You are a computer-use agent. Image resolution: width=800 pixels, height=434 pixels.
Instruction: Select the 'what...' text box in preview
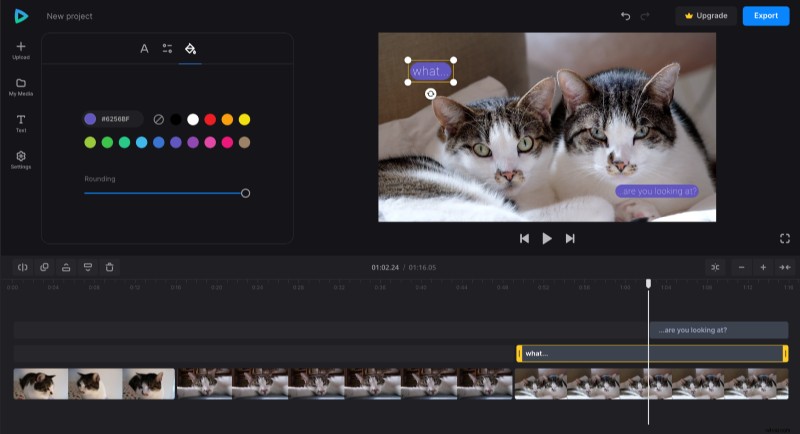click(431, 71)
